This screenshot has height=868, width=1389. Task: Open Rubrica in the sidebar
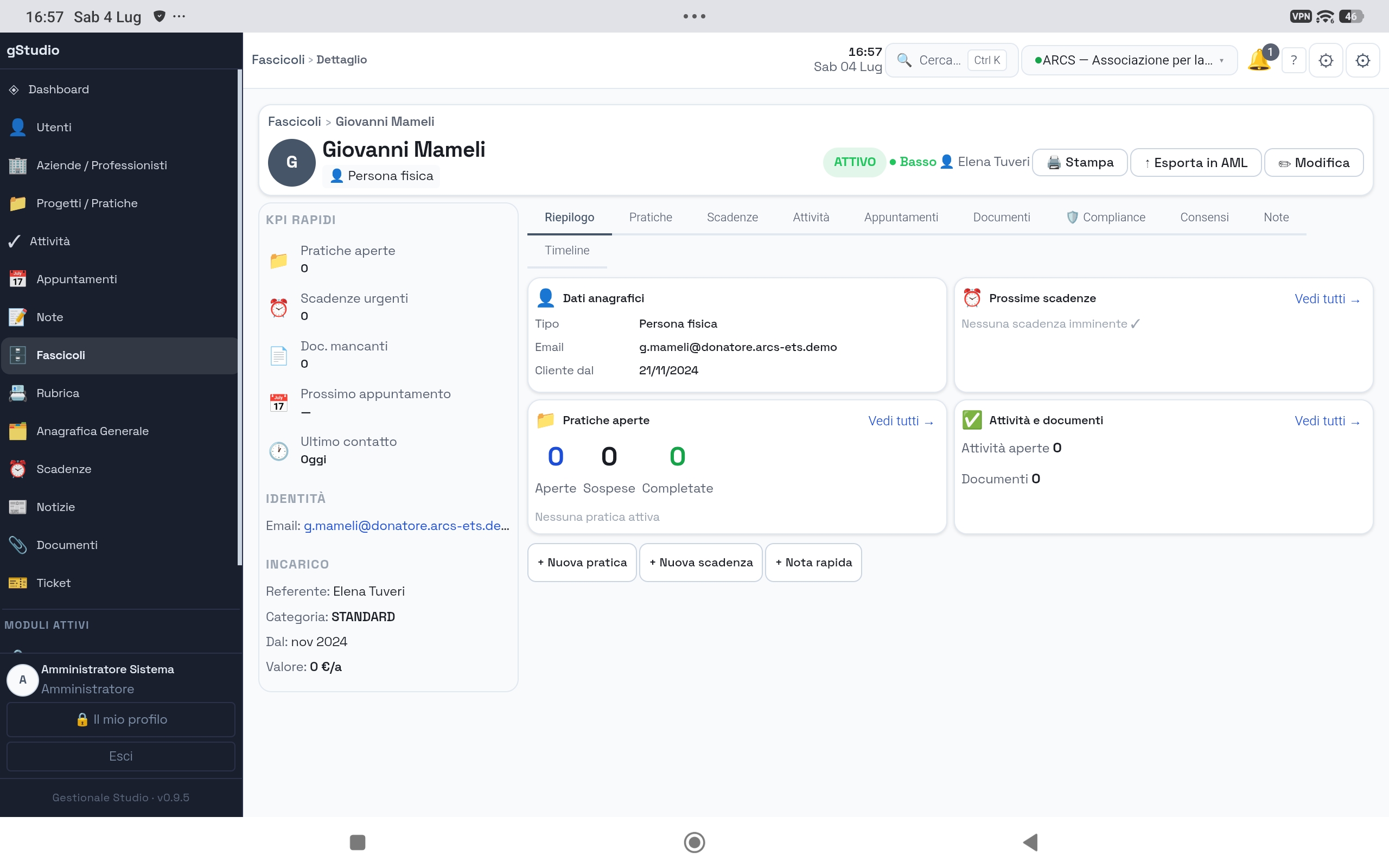point(119,393)
